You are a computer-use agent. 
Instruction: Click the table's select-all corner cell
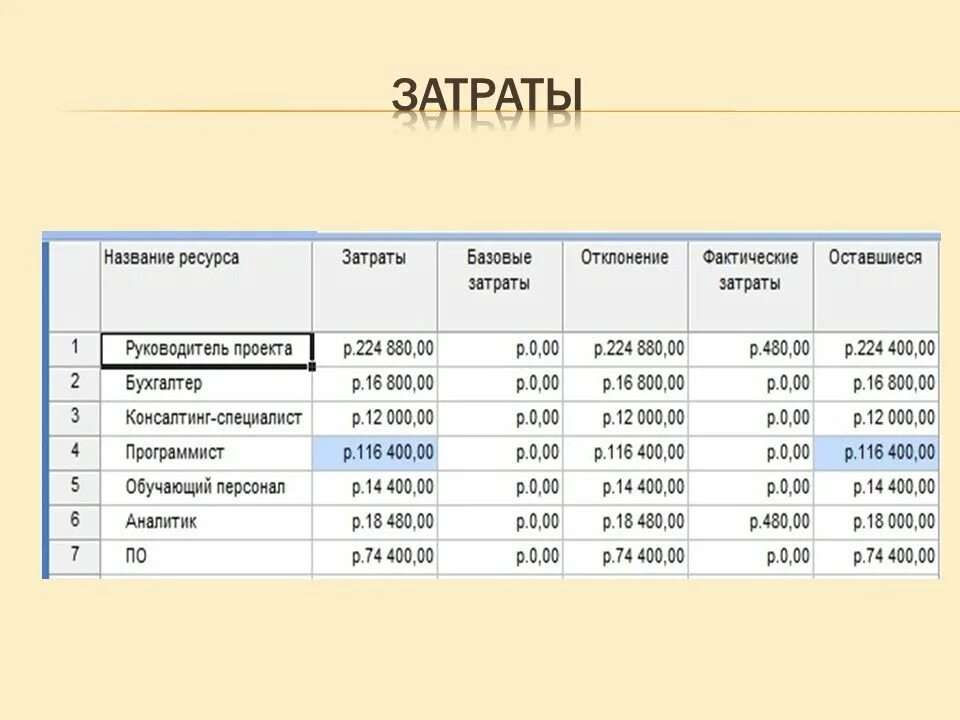click(74, 286)
